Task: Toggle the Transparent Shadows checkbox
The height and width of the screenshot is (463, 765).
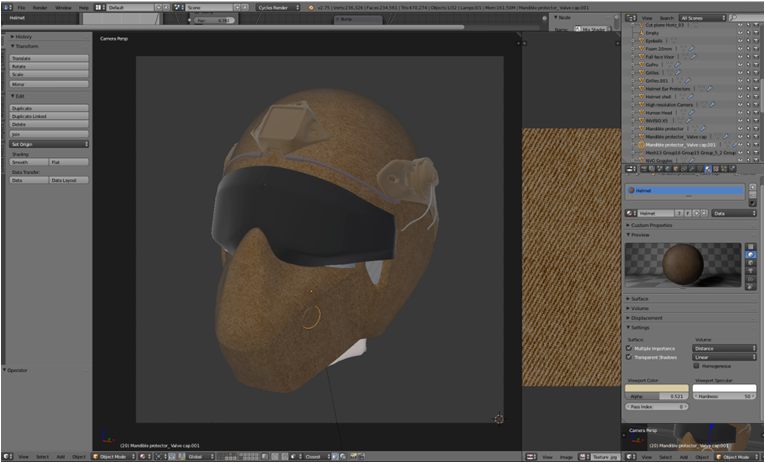Action: tap(629, 357)
